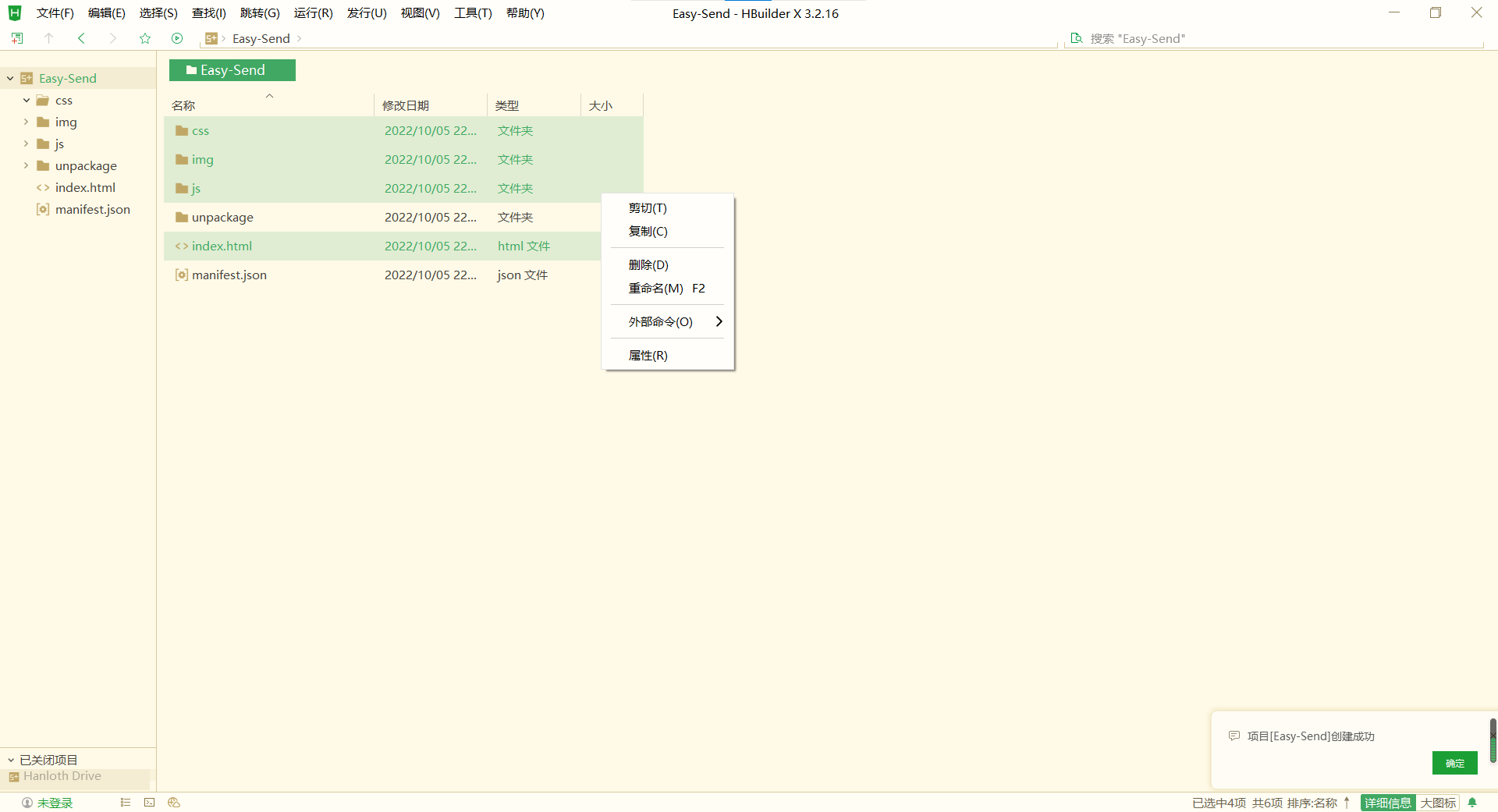The width and height of the screenshot is (1498, 812).
Task: Expand the img folder in project tree
Action: click(x=26, y=122)
